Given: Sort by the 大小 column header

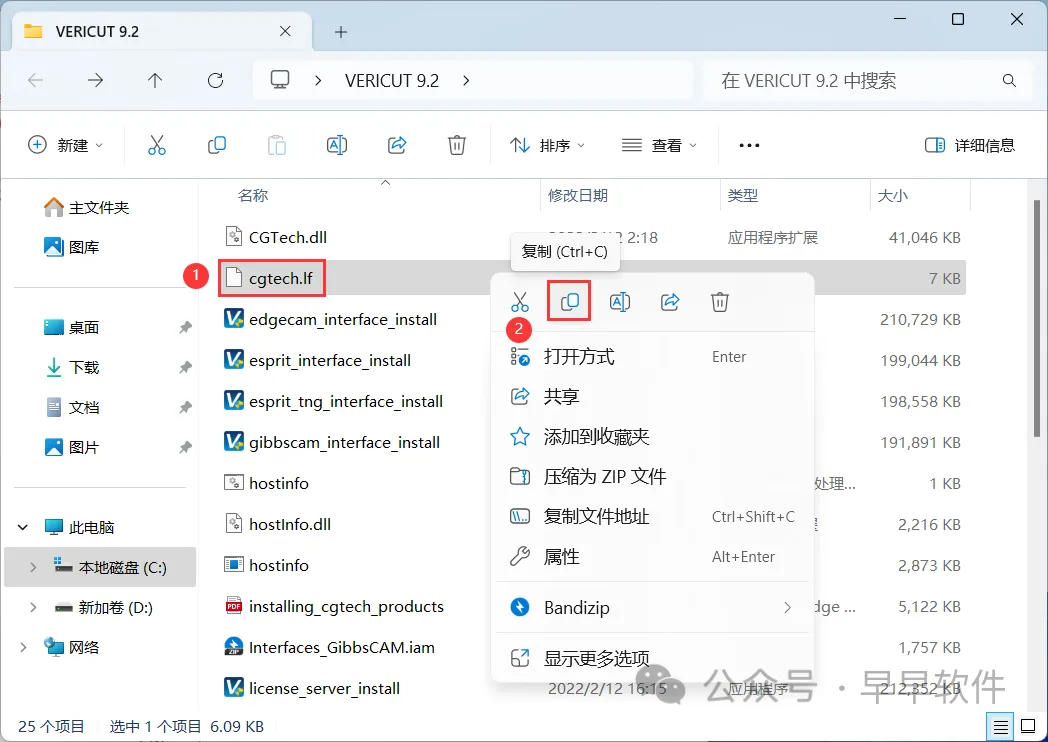Looking at the screenshot, I should (x=892, y=196).
